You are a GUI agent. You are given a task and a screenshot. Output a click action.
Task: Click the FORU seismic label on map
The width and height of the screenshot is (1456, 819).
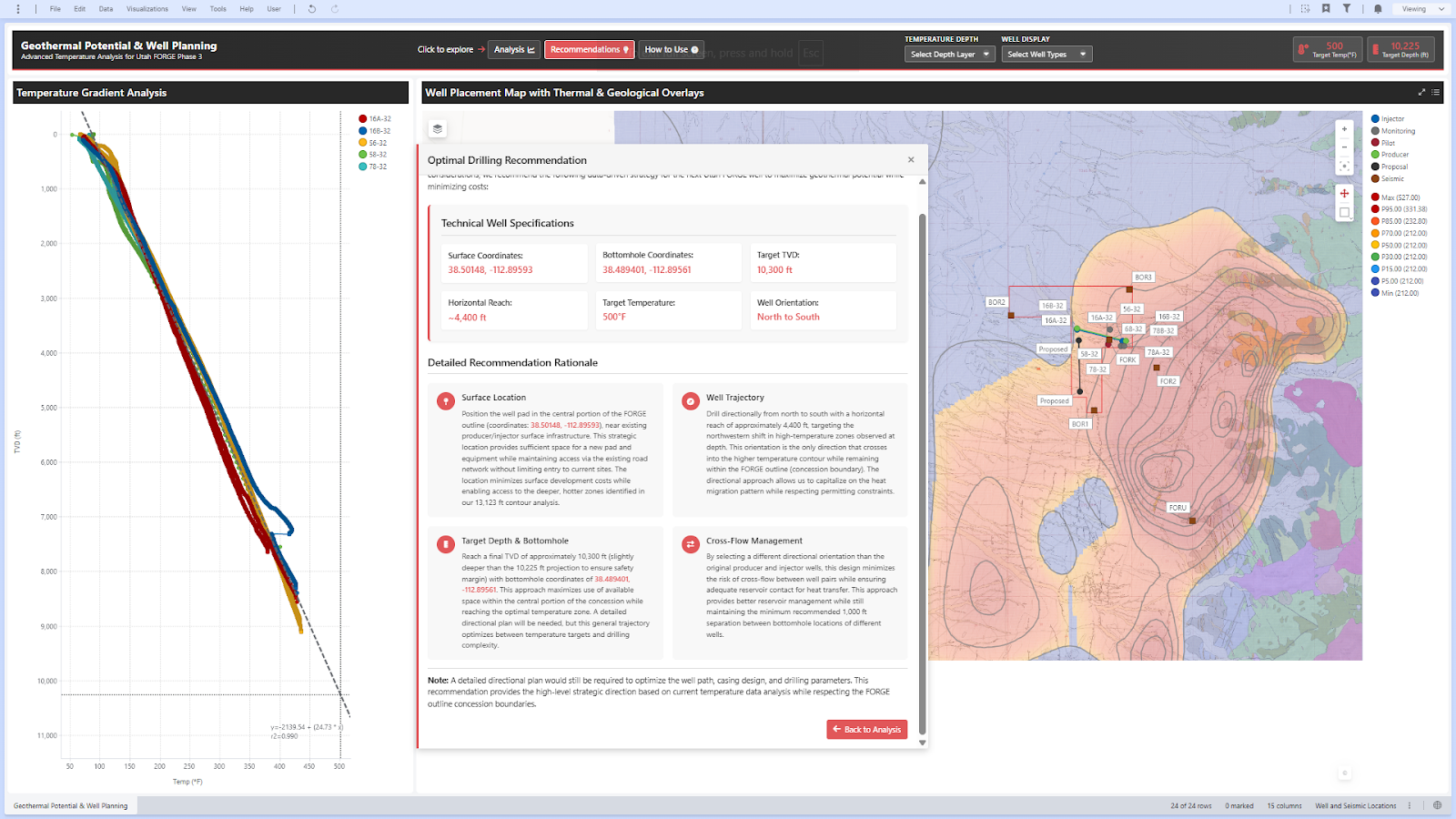(1178, 508)
